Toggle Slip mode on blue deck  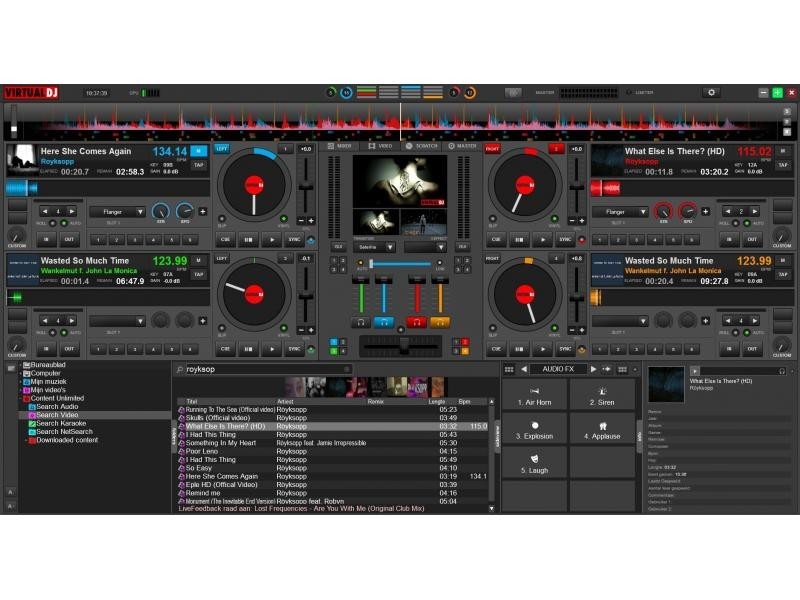coord(222,219)
